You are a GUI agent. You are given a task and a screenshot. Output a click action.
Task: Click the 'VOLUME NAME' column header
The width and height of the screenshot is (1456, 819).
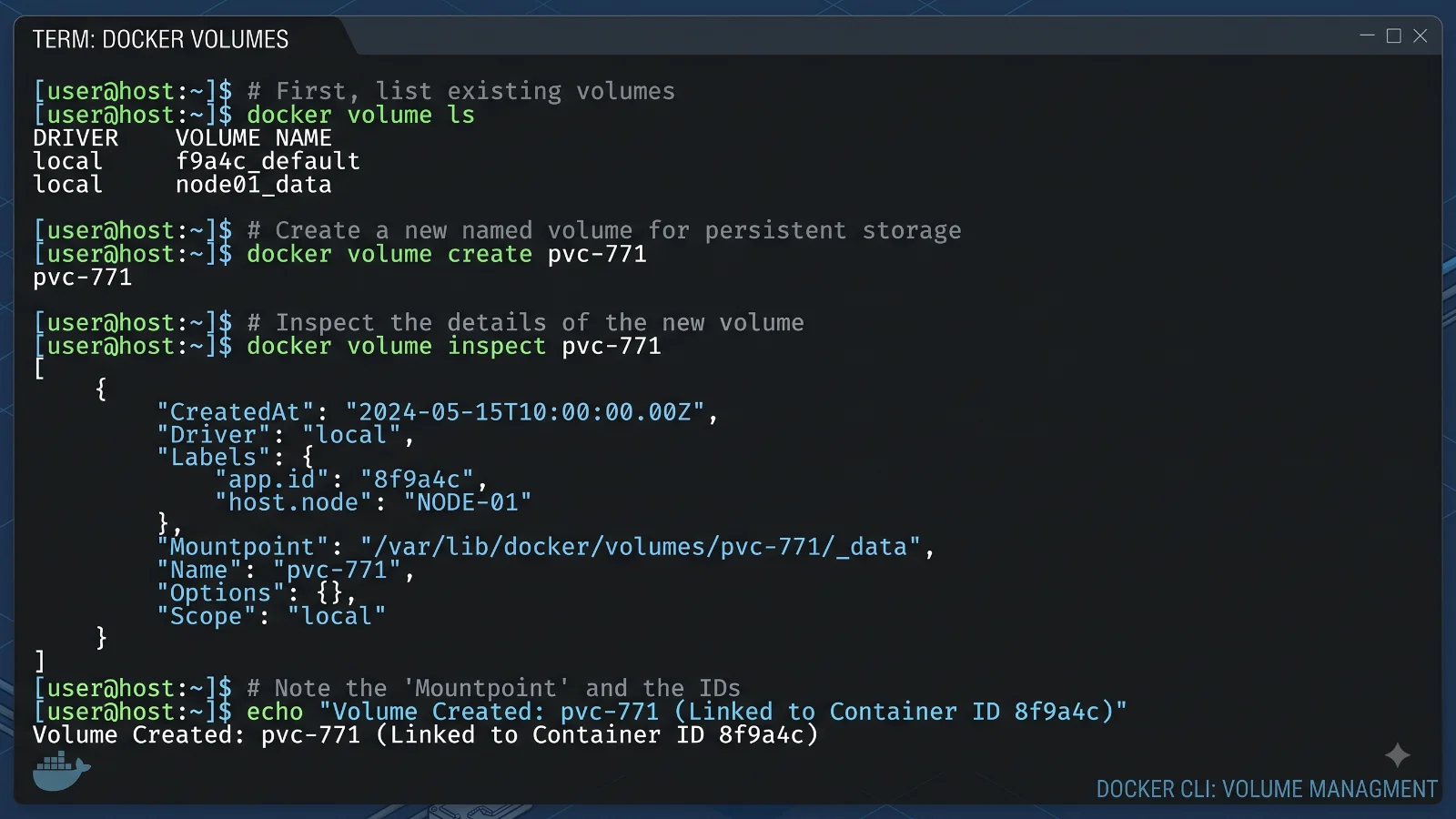[x=254, y=137]
